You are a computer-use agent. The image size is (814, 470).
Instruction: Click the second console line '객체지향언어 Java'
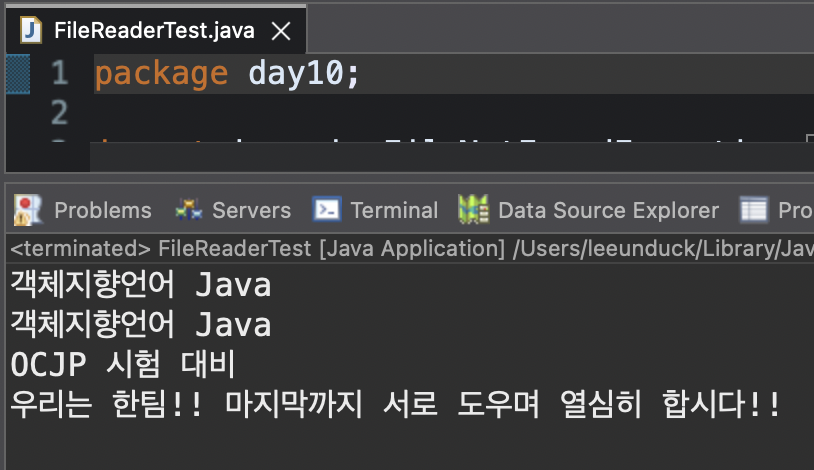tap(141, 324)
